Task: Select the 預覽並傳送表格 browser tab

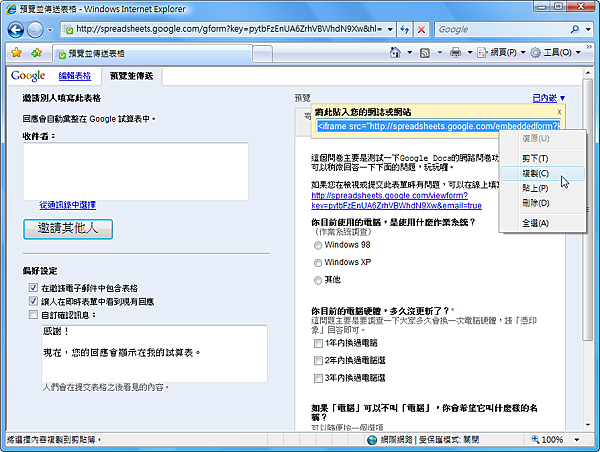Action: pyautogui.click(x=152, y=54)
